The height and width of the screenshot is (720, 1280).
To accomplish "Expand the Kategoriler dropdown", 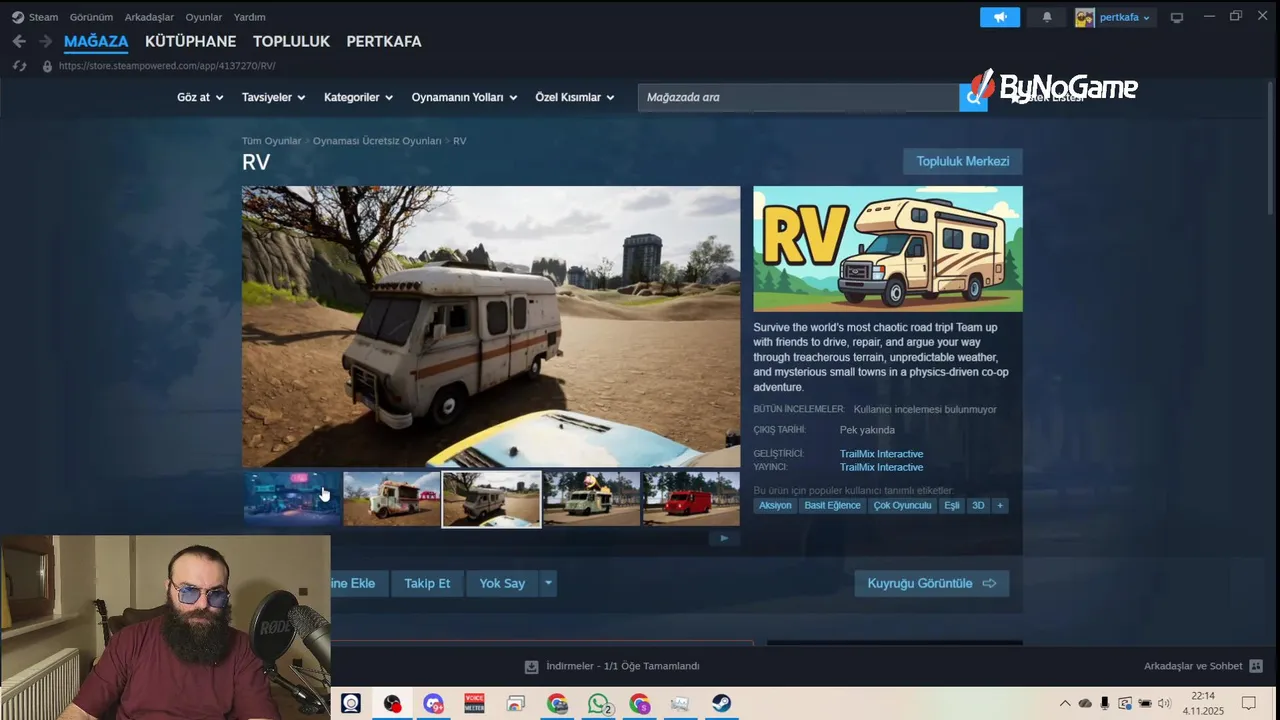I will pyautogui.click(x=358, y=97).
